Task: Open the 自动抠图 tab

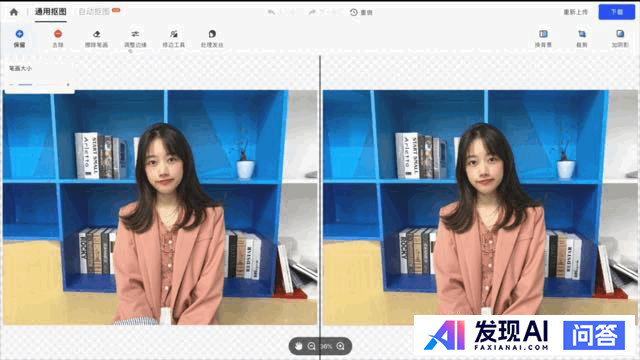Action: (x=94, y=12)
